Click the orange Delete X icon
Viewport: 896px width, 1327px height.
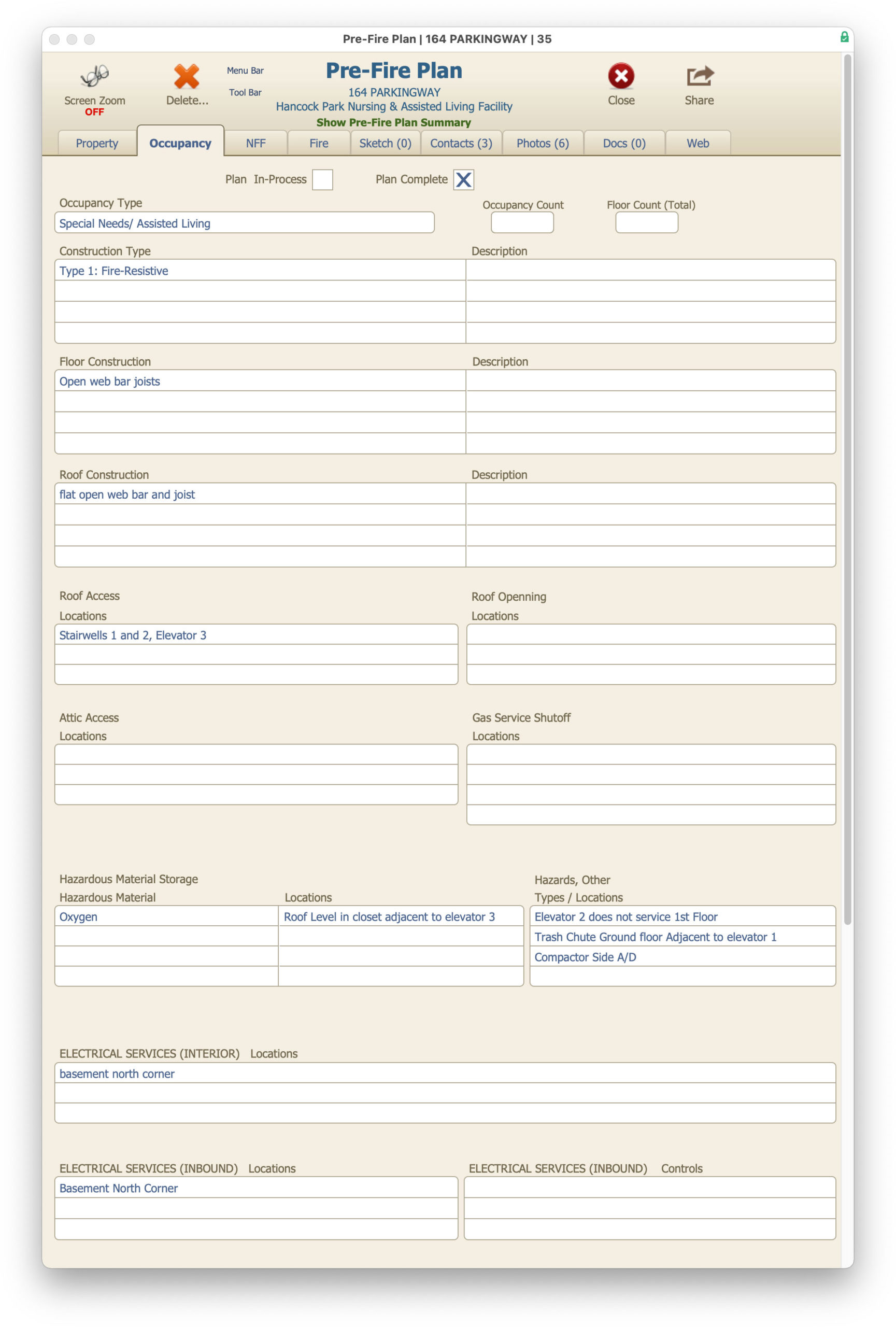pyautogui.click(x=187, y=77)
